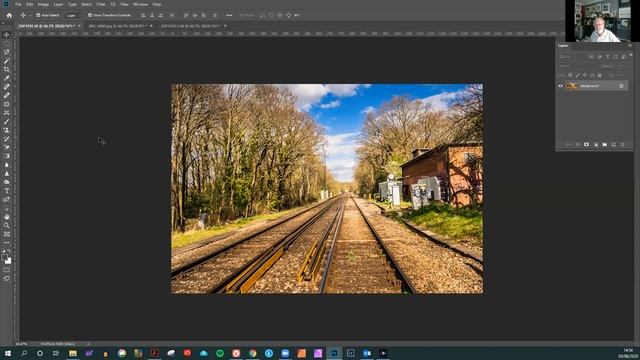Switch to the third document tab

[x=190, y=26]
